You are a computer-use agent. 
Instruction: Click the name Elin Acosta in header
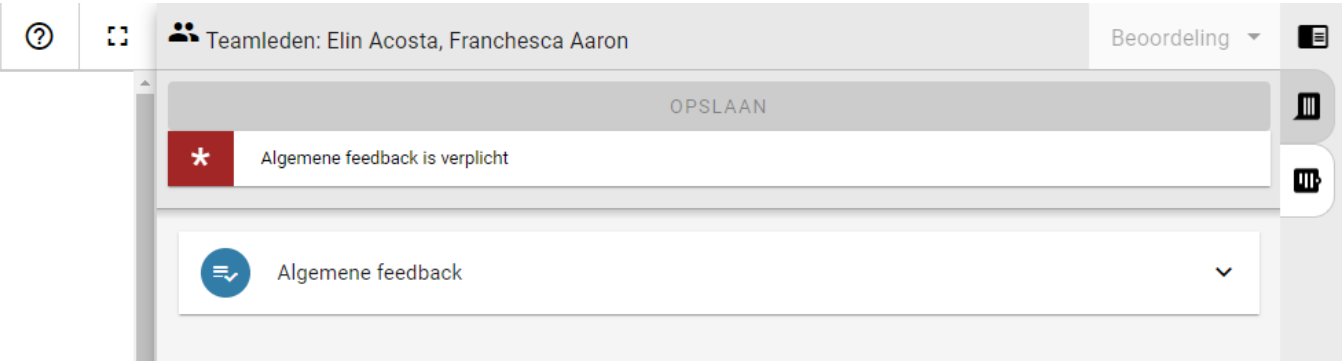click(x=383, y=41)
